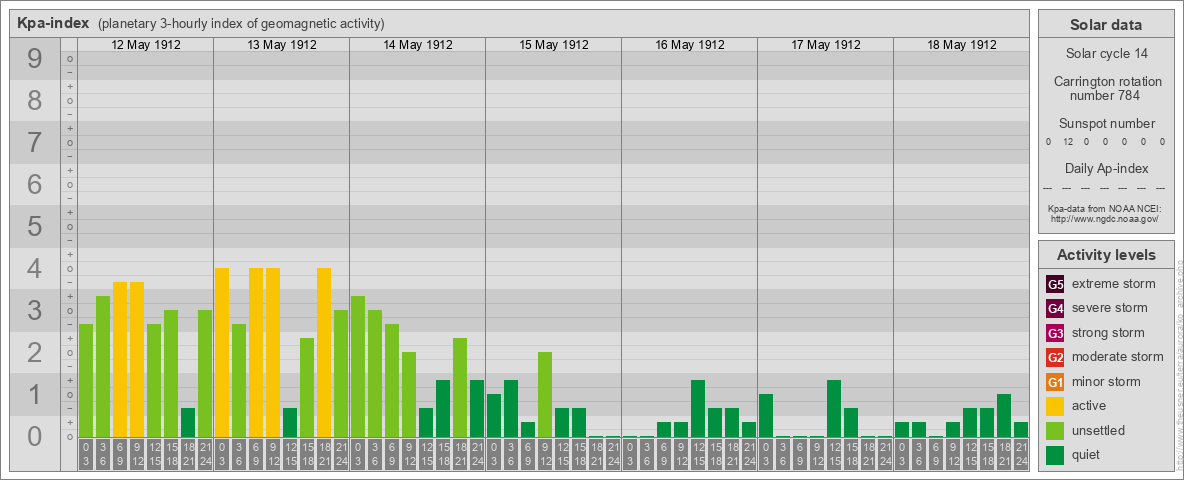Click the Solar cycle 14 text

[x=1105, y=54]
